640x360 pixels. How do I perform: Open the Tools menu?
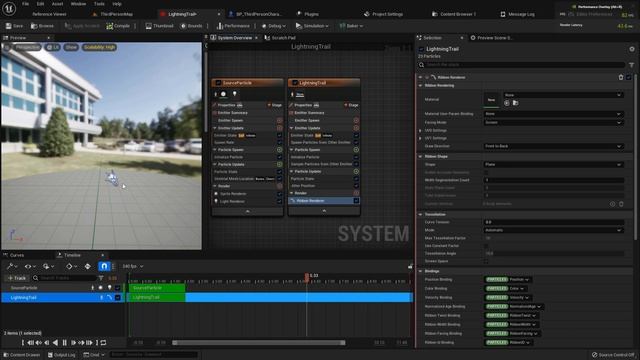point(99,4)
